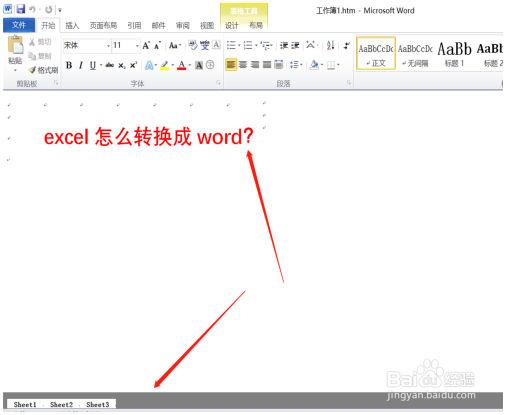Open the Change Case (Aa) dropdown
The image size is (506, 415).
tap(175, 46)
